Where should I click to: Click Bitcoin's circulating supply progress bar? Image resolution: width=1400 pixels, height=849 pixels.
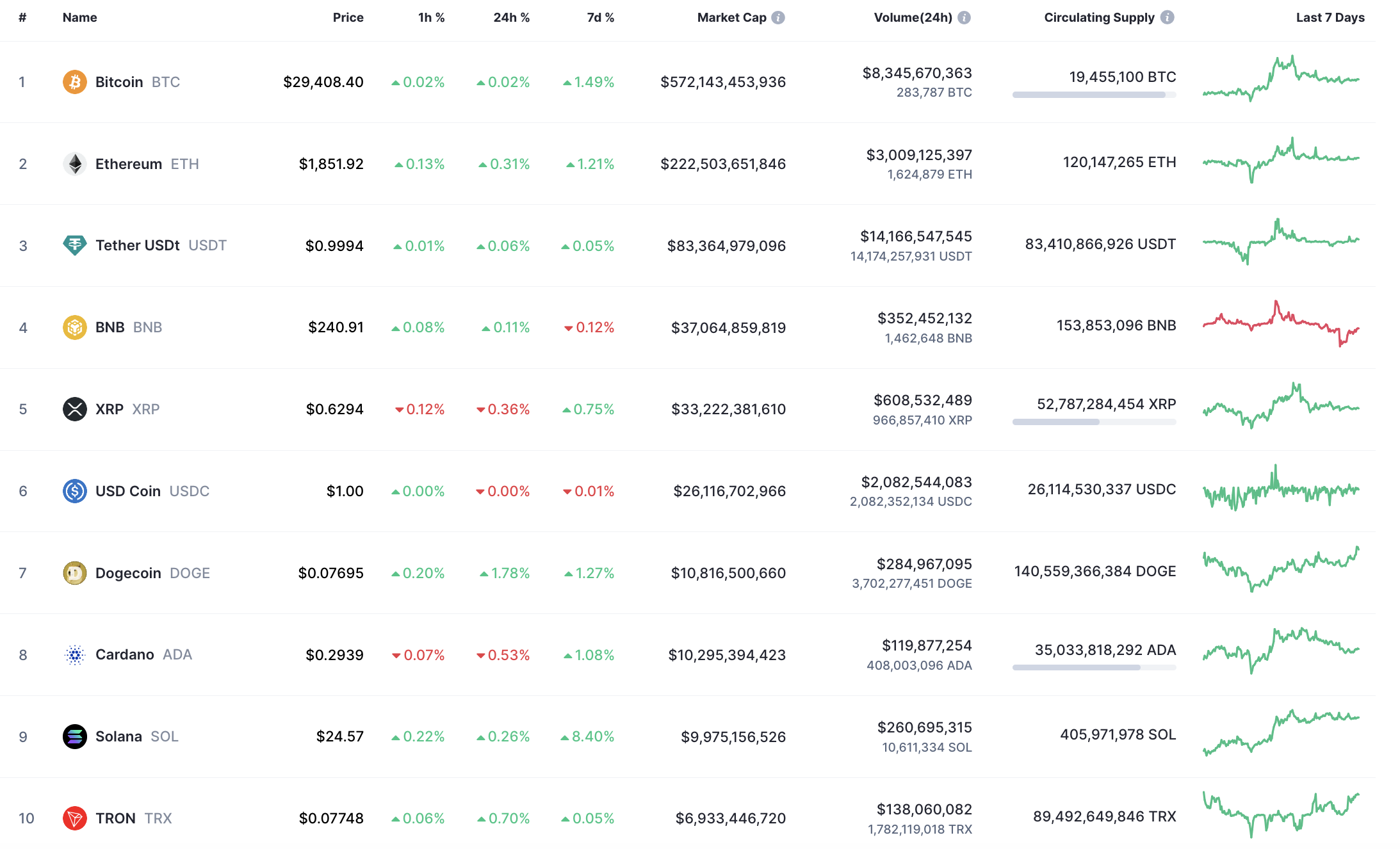1094,94
